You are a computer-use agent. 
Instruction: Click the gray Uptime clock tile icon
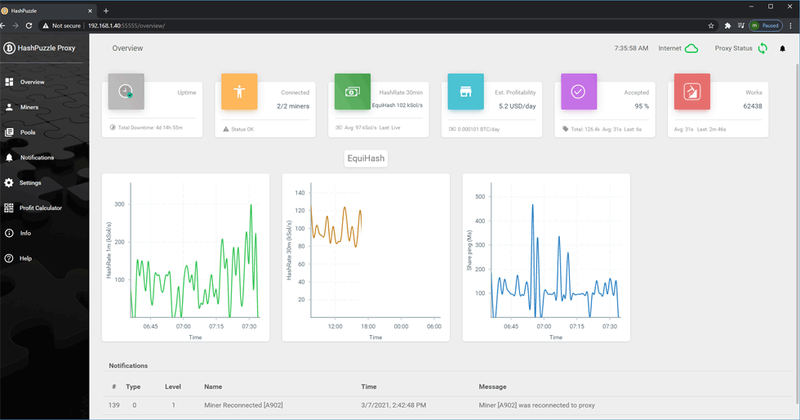point(126,91)
